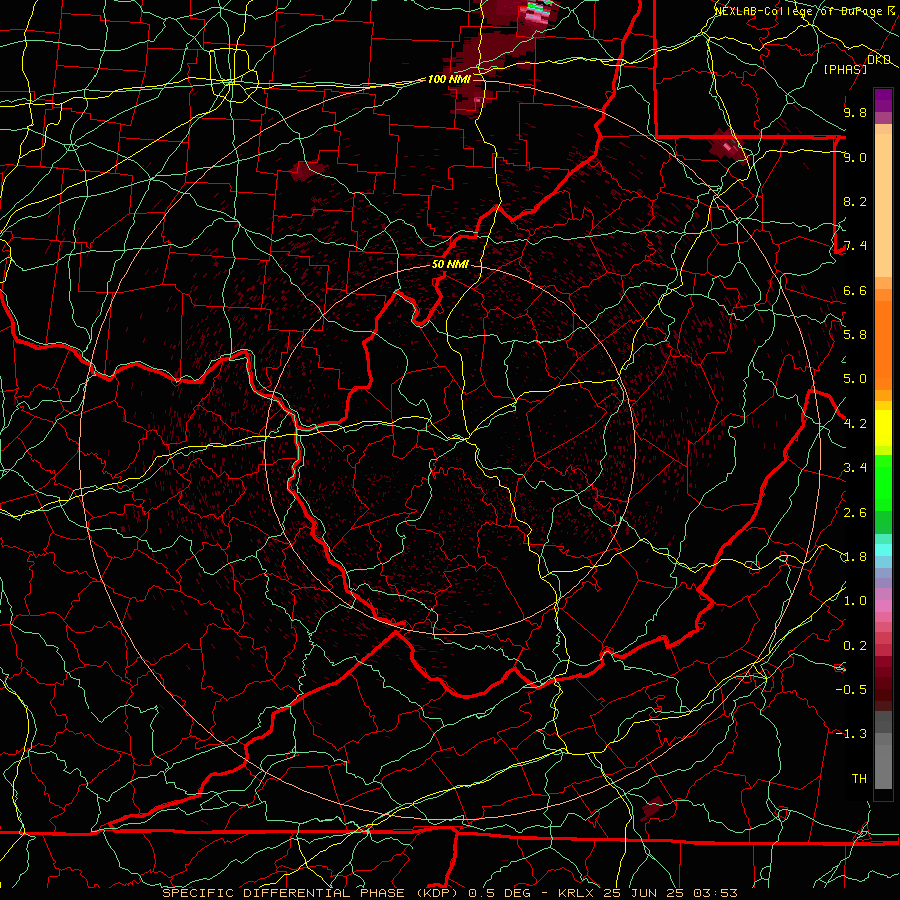900x900 pixels.
Task: Click the isolated echo in the southeast corner
Action: click(x=653, y=808)
